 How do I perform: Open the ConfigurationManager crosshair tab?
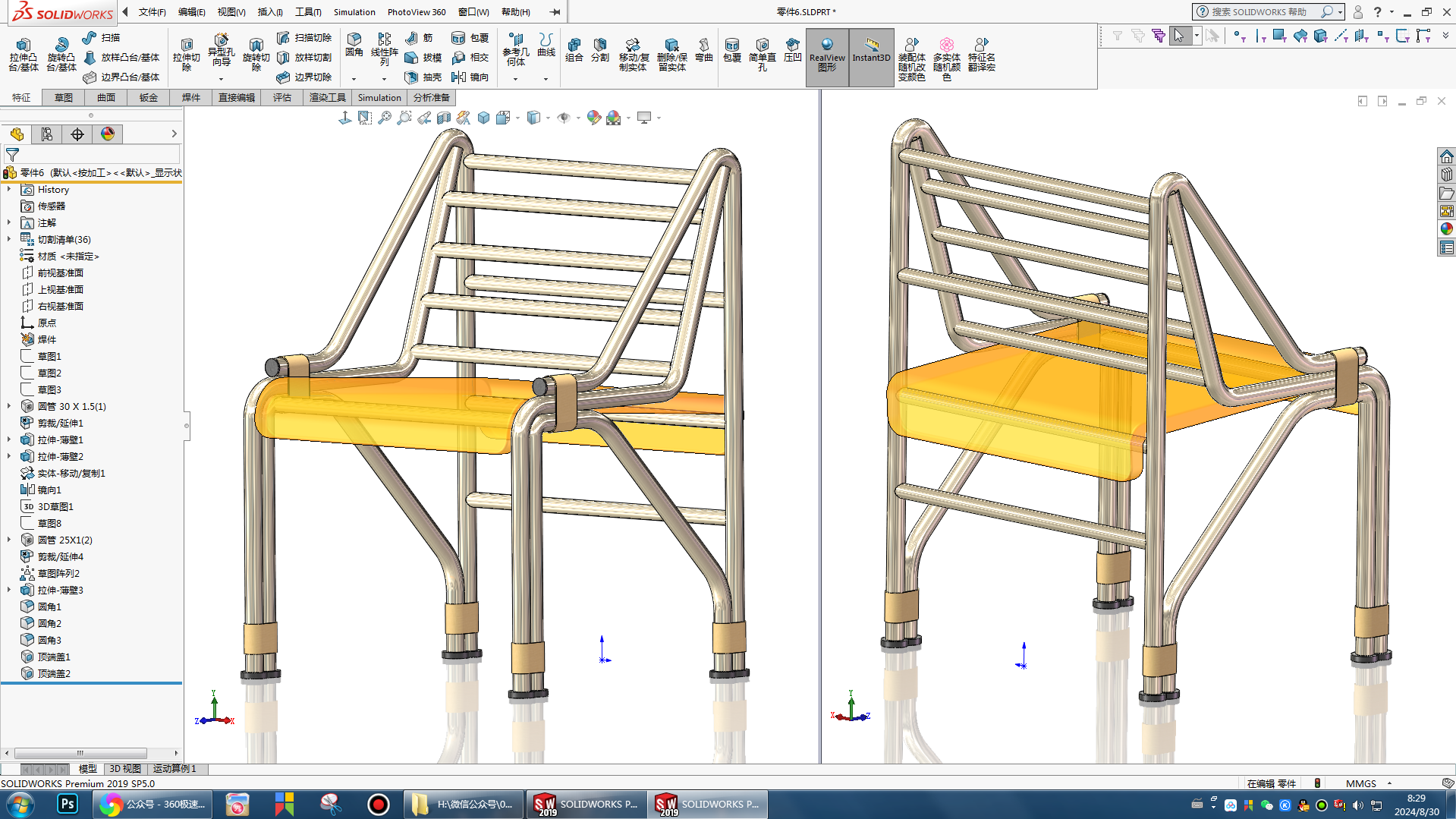pyautogui.click(x=77, y=134)
